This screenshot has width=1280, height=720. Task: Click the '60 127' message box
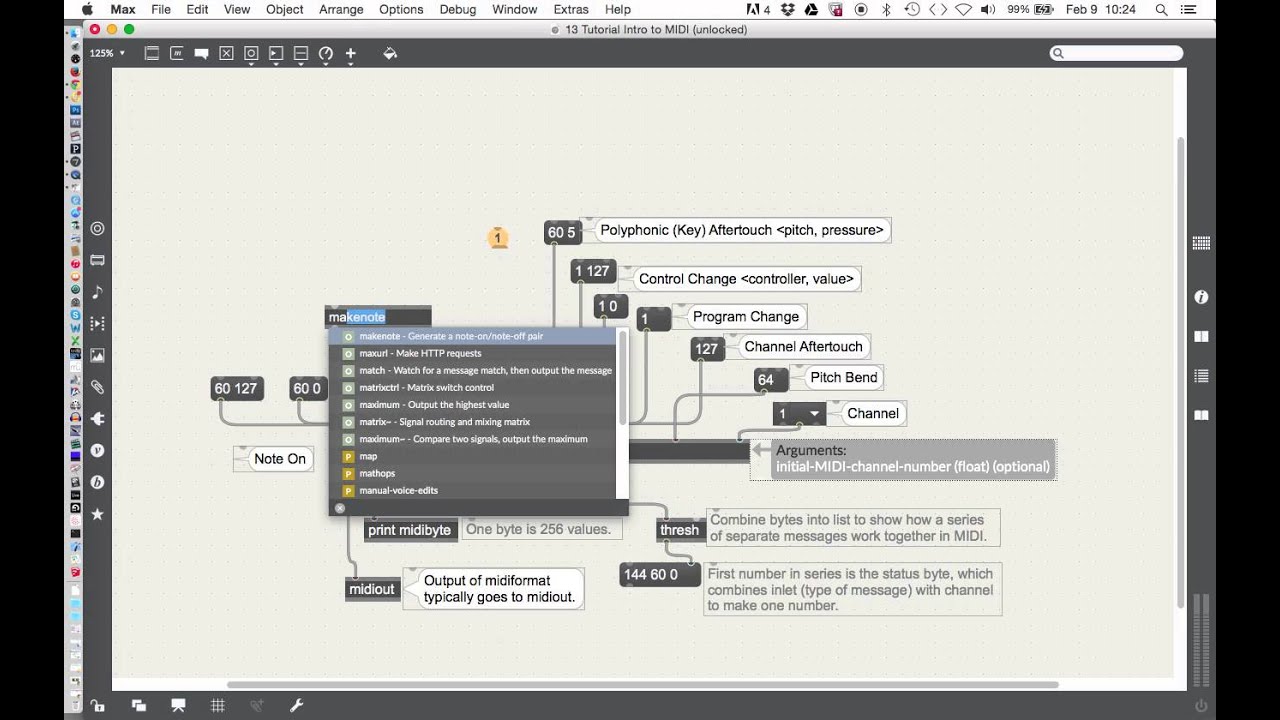236,389
